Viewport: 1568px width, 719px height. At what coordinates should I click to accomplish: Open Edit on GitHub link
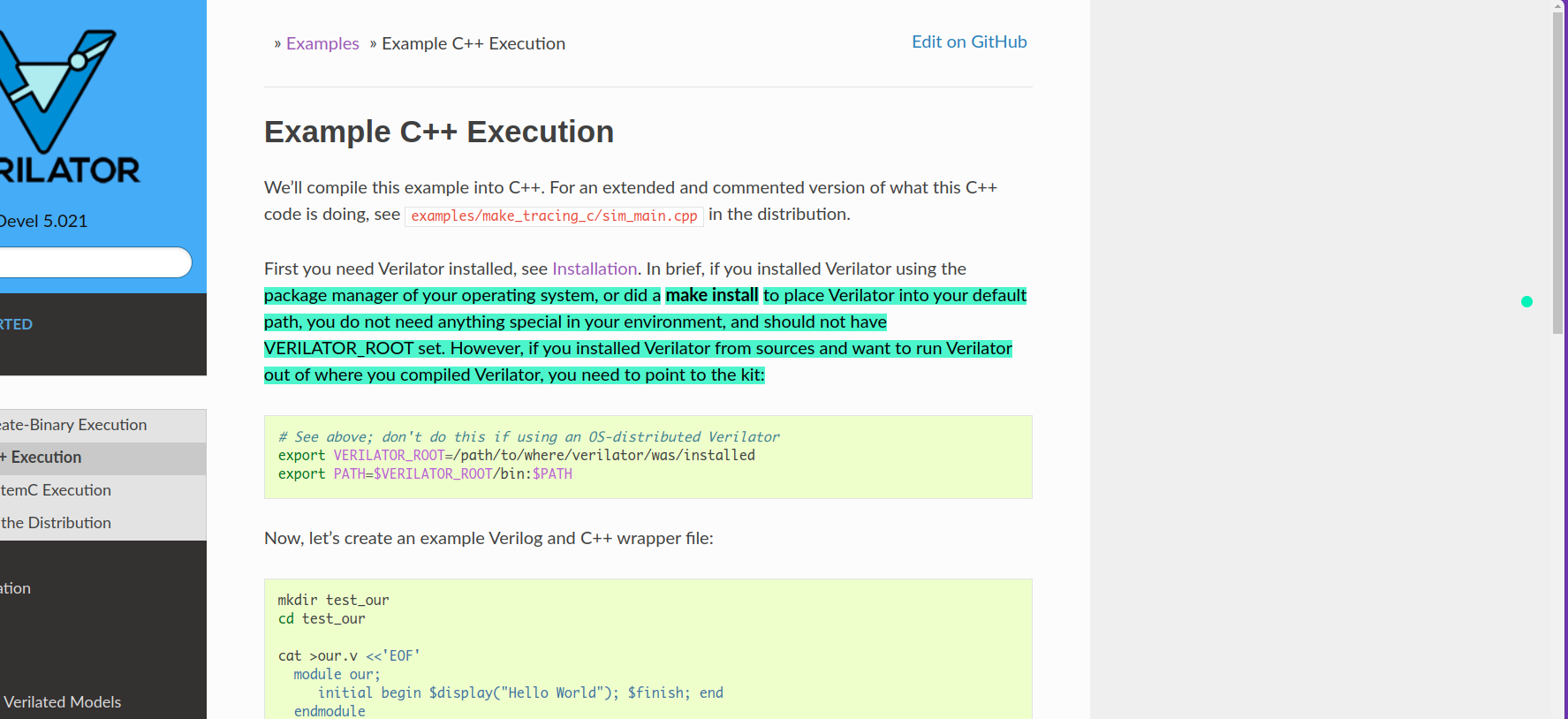click(x=969, y=42)
